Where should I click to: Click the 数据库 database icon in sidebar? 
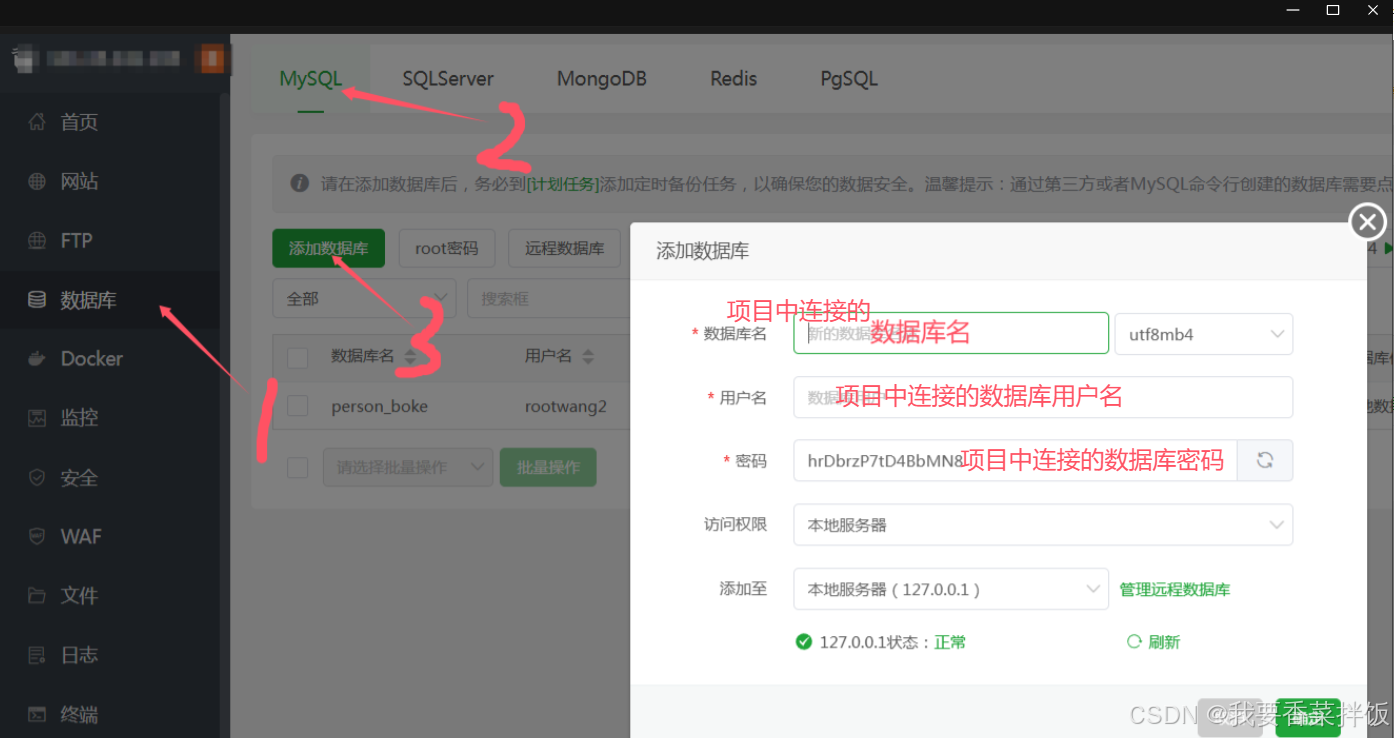(x=37, y=300)
